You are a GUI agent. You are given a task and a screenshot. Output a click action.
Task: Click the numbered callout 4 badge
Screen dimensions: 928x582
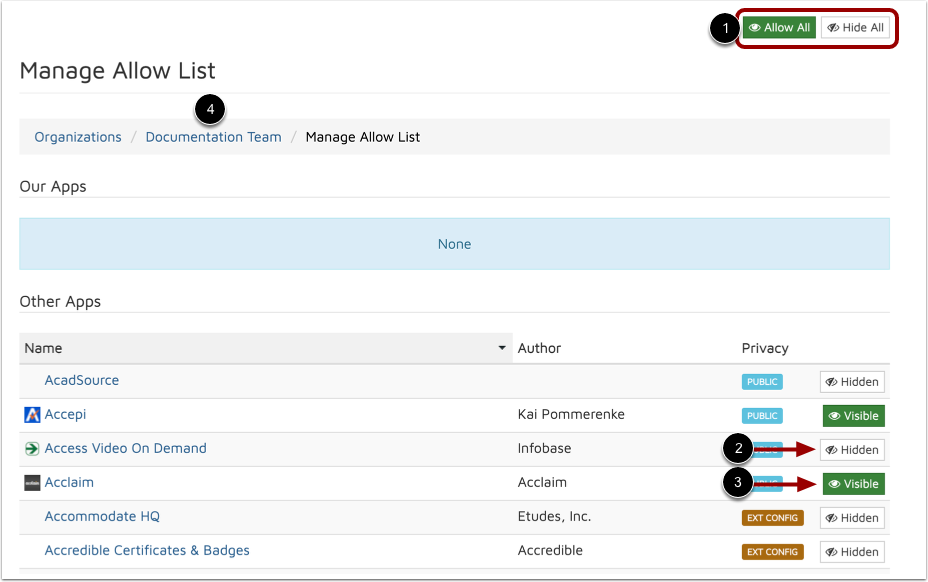tap(210, 109)
